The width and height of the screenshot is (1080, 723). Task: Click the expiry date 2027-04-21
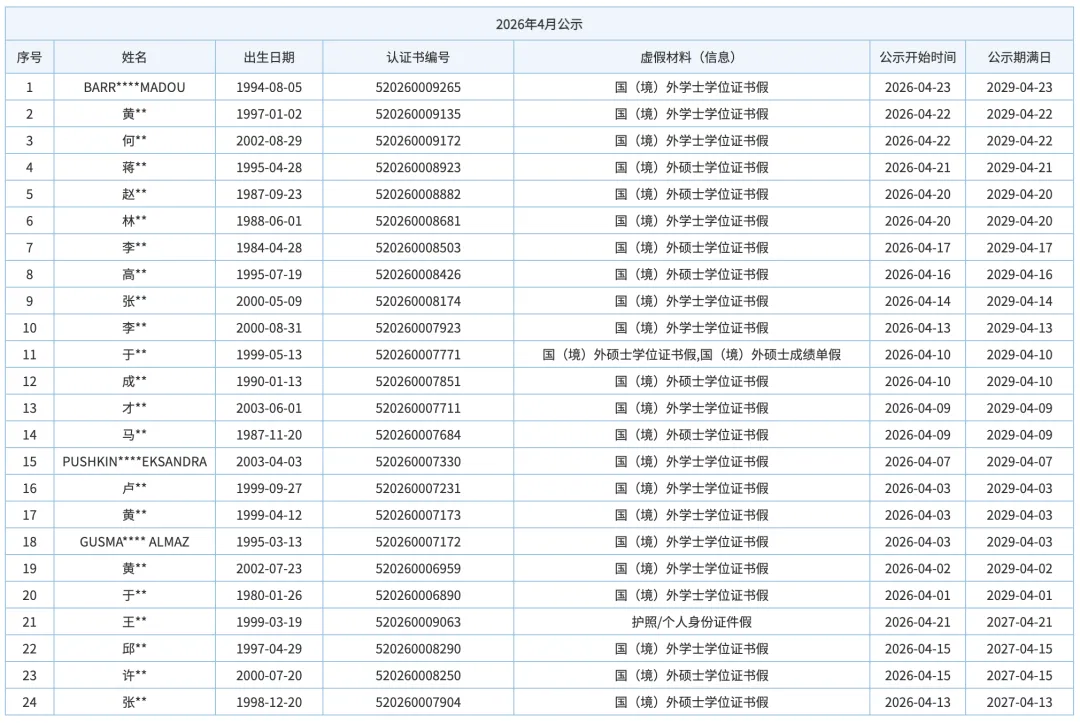[x=1019, y=622]
